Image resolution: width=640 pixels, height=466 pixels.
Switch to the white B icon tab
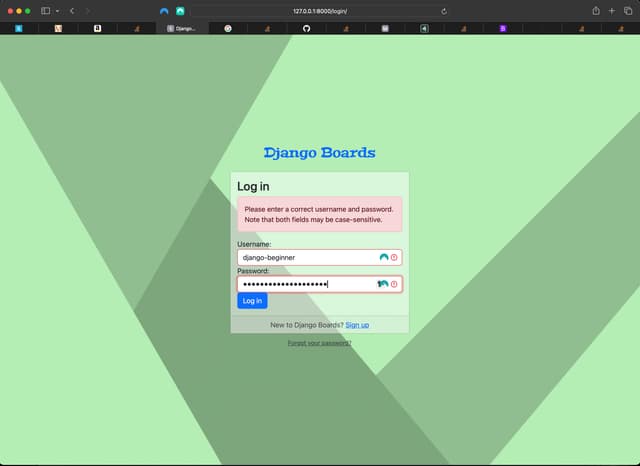98,28
